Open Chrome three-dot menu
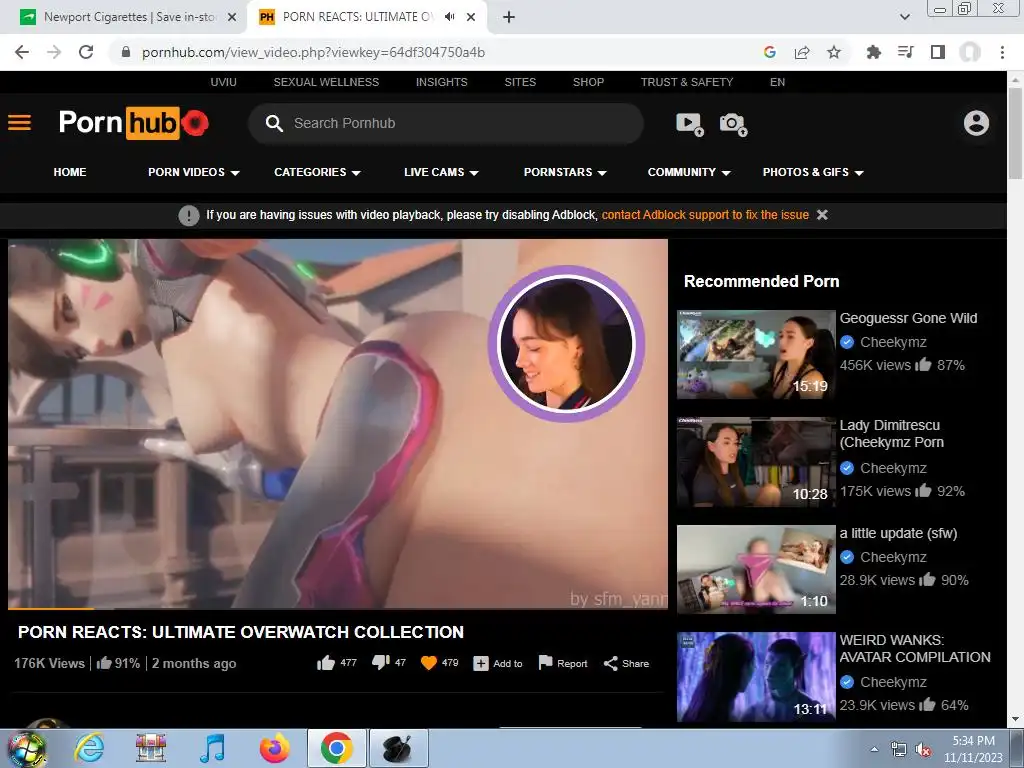The width and height of the screenshot is (1024, 768). 1002,52
